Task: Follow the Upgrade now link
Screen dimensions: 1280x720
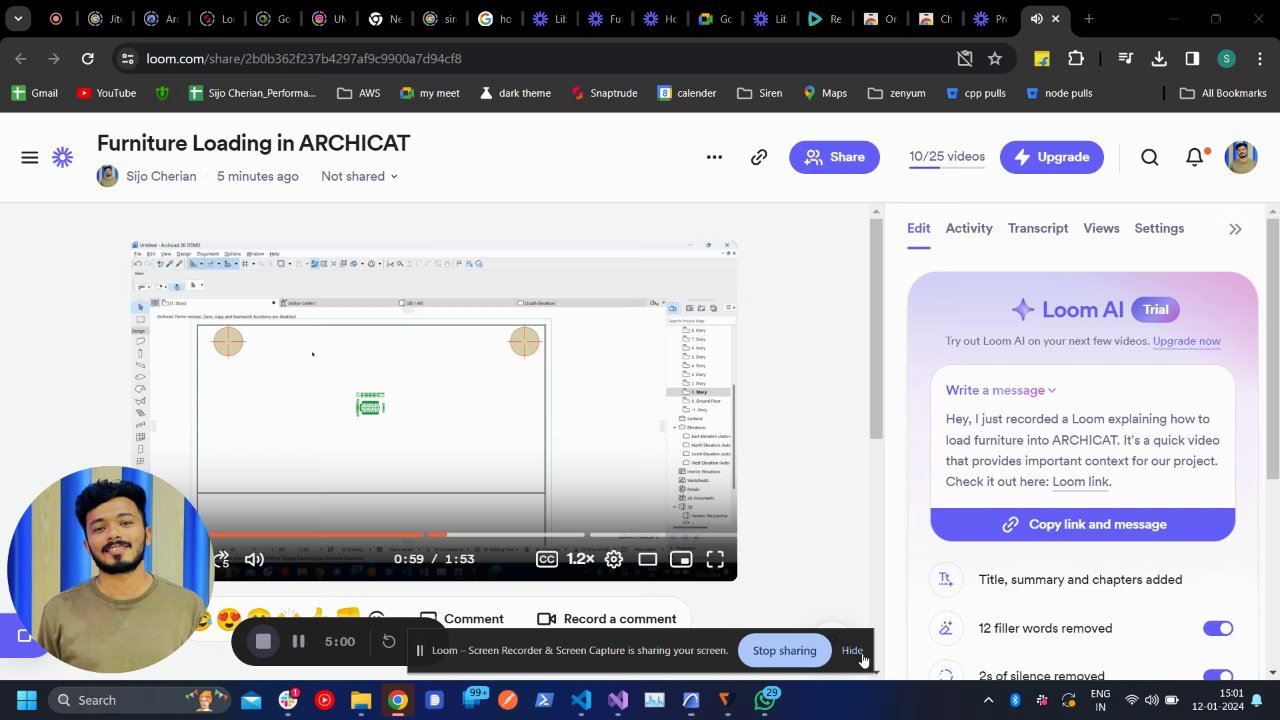Action: 1187,341
